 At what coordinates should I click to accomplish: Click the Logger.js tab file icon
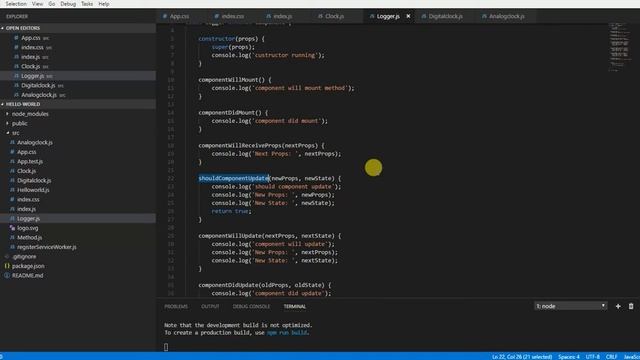(x=372, y=16)
